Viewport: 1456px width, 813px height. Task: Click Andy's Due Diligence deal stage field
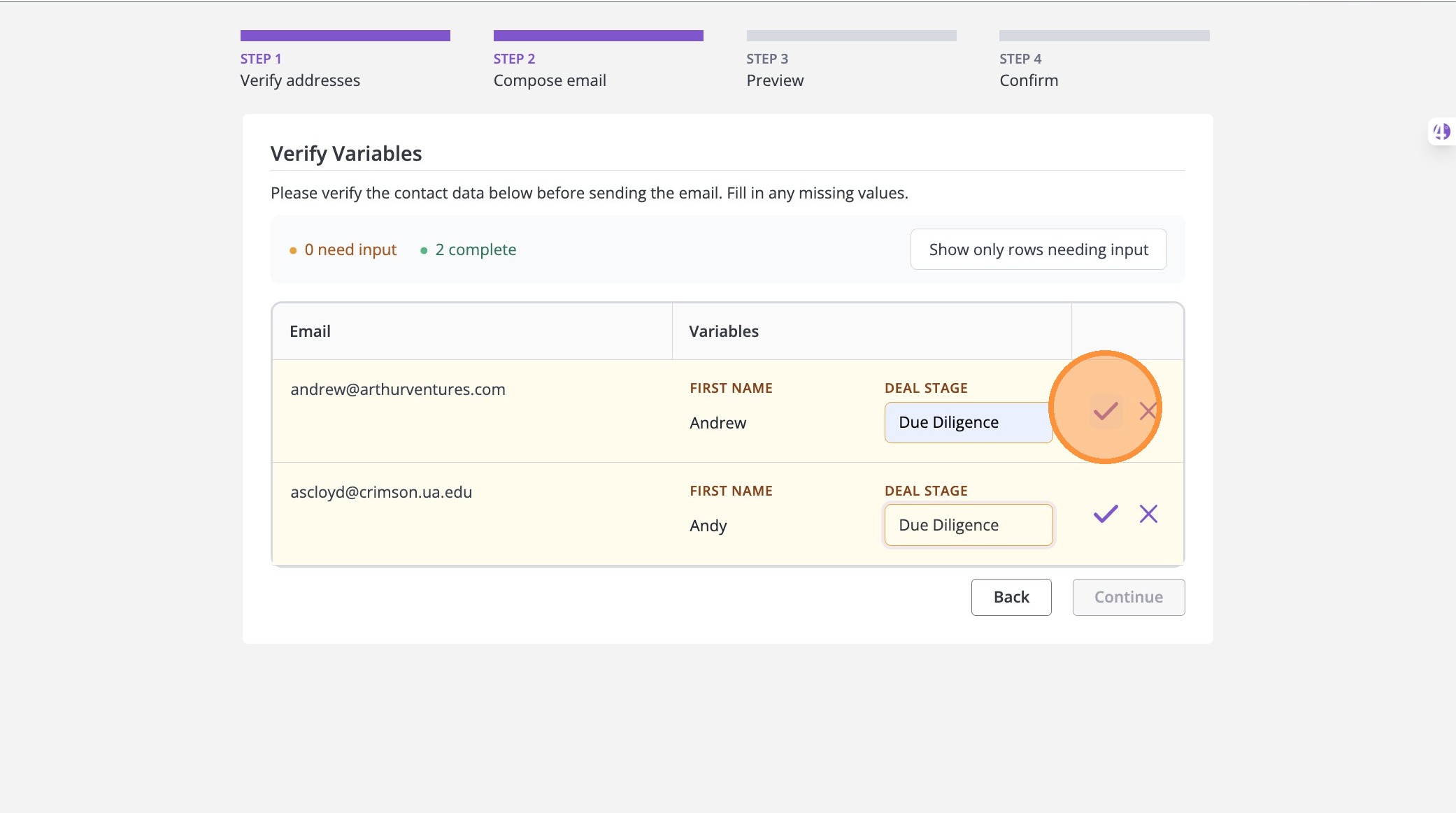[968, 525]
